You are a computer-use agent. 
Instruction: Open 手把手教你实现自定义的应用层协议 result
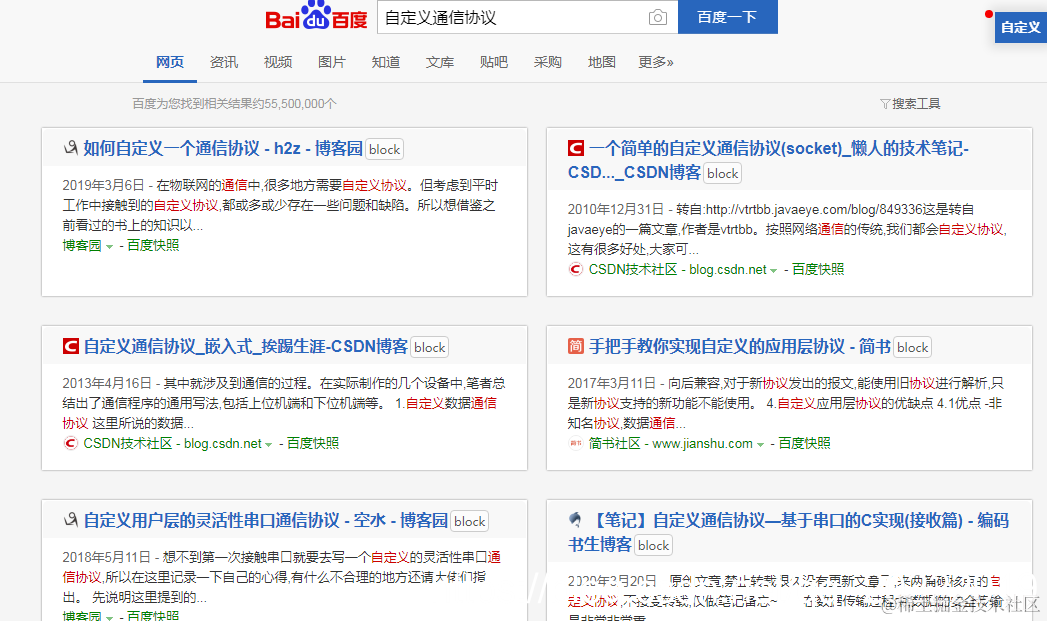(740, 346)
